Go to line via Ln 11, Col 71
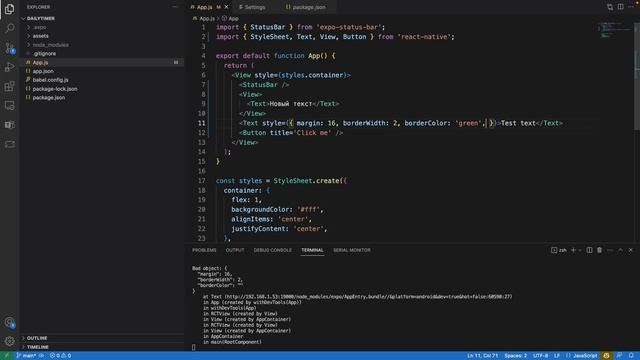 [x=482, y=356]
